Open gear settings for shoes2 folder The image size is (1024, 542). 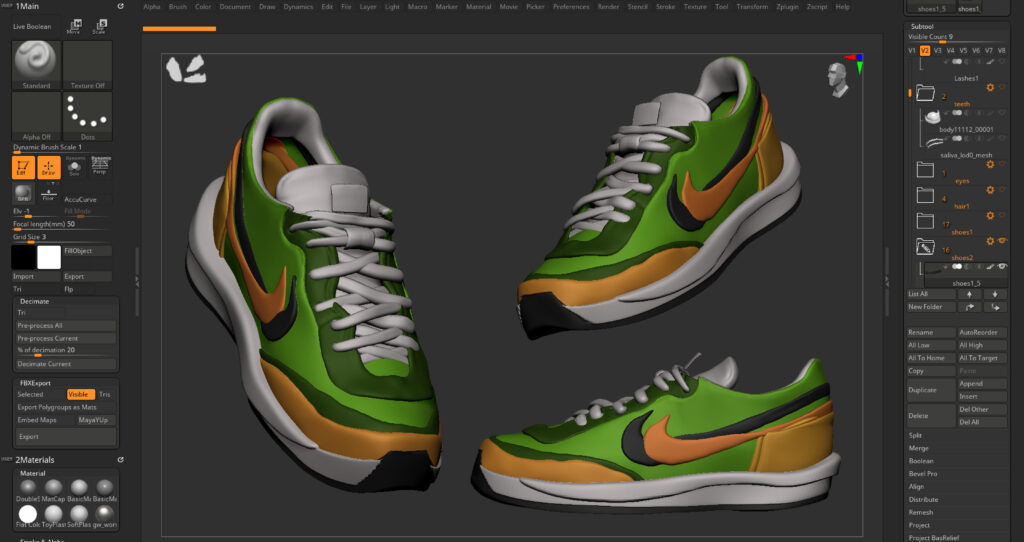click(x=990, y=242)
